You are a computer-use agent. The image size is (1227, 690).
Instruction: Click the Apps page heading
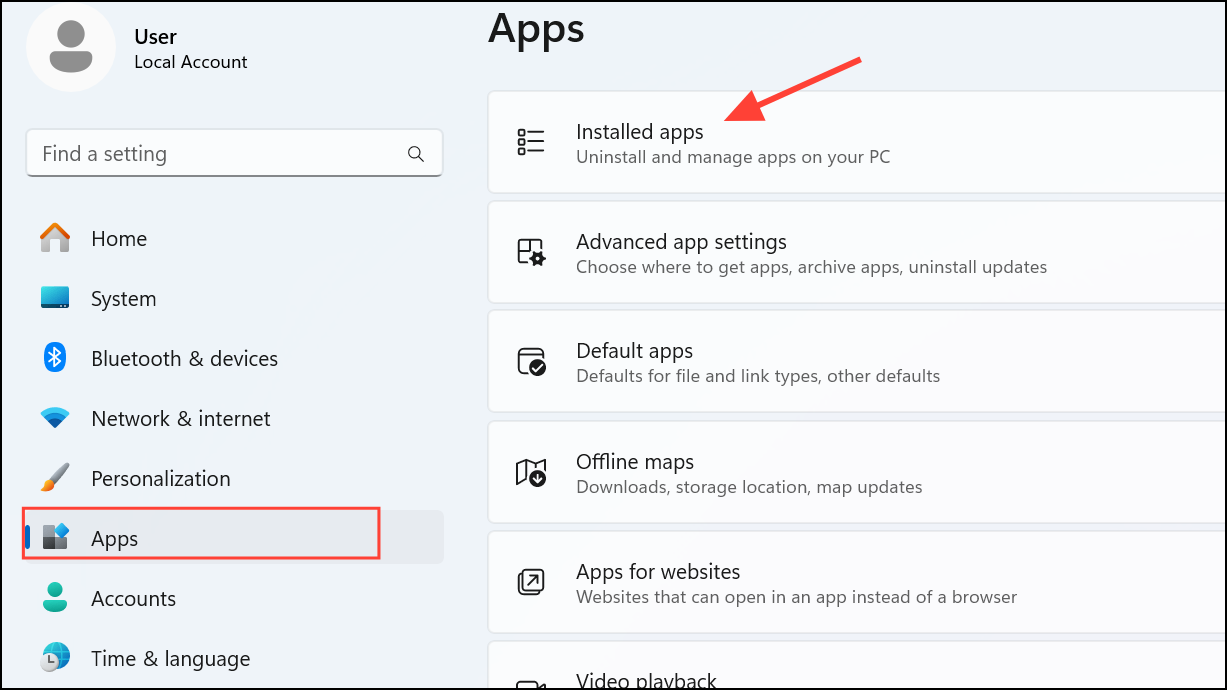click(x=536, y=29)
